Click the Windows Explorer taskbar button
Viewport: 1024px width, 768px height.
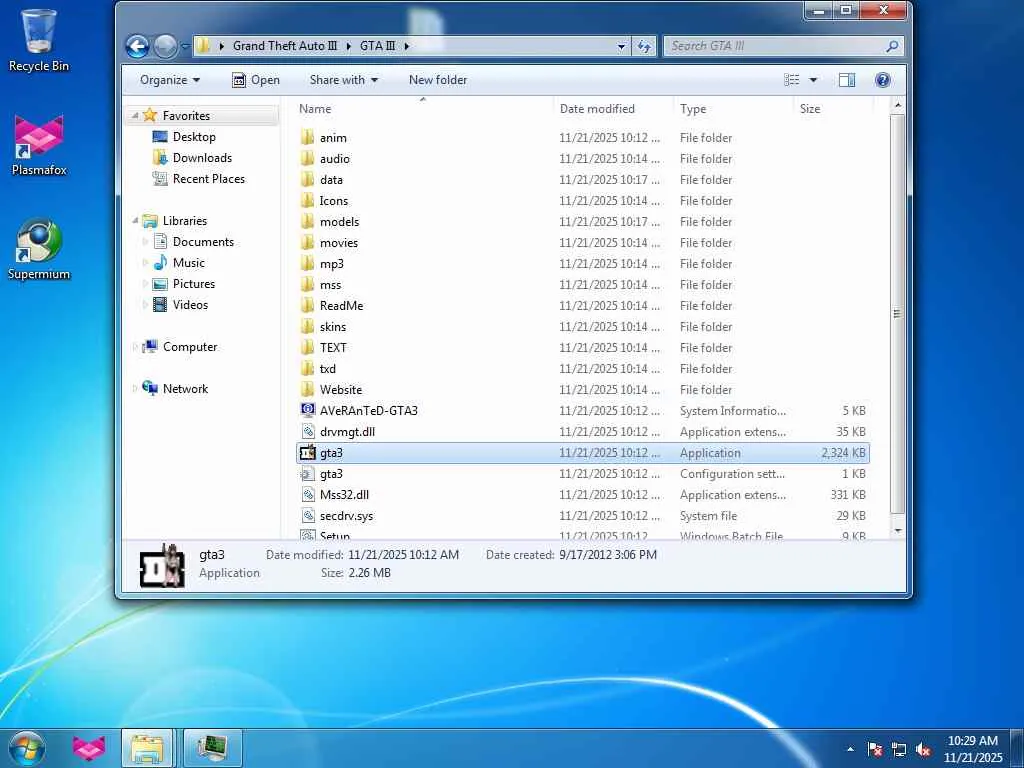pyautogui.click(x=147, y=748)
